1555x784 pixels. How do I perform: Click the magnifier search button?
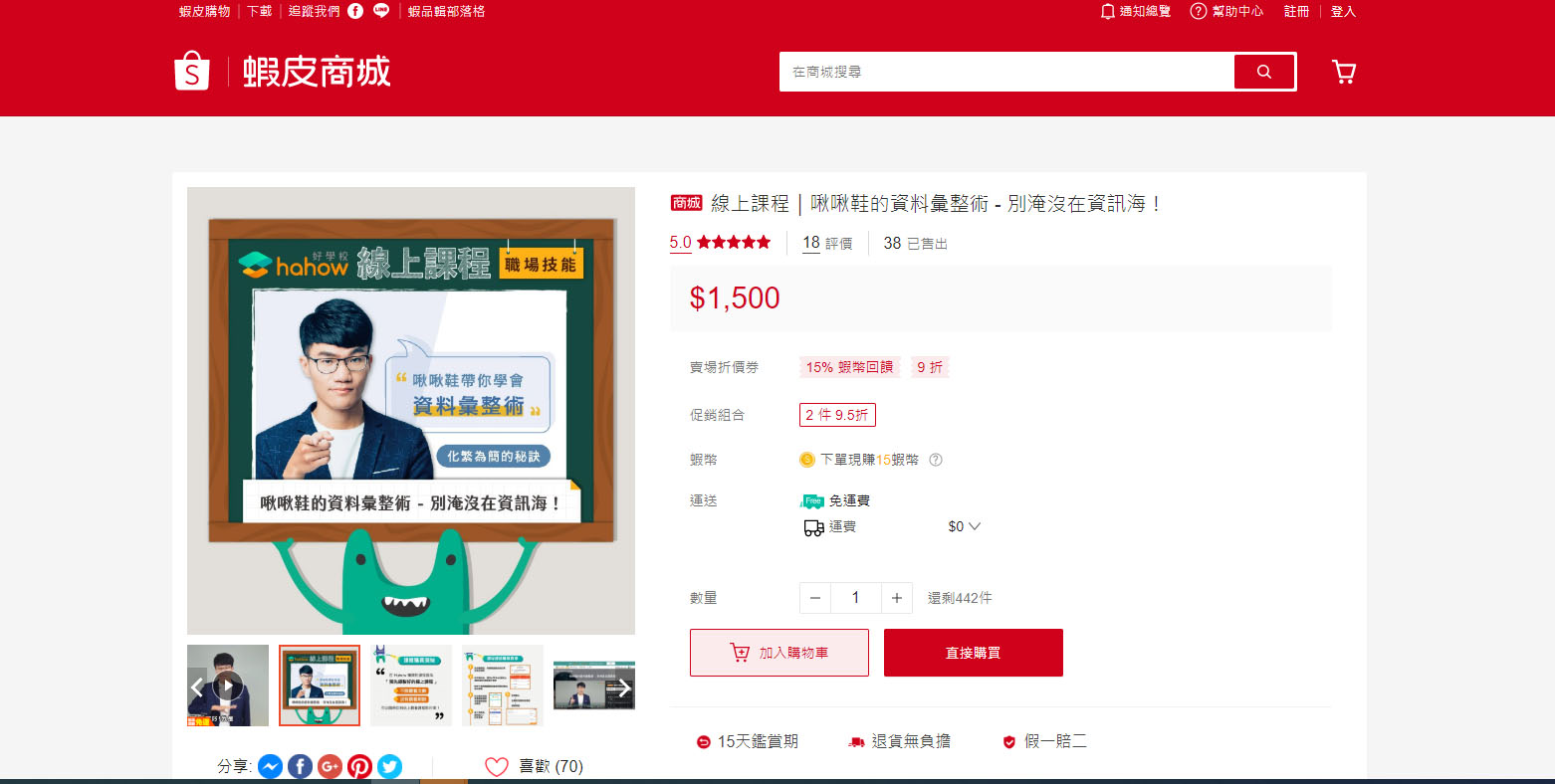pos(1264,72)
